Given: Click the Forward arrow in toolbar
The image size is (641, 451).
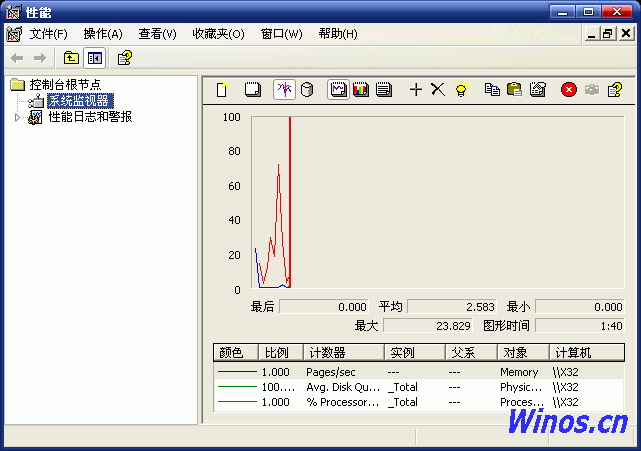Looking at the screenshot, I should (40, 58).
